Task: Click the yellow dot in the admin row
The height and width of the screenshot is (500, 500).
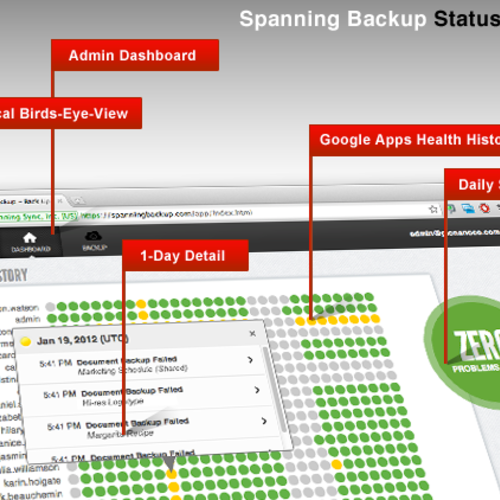Action: [x=143, y=315]
